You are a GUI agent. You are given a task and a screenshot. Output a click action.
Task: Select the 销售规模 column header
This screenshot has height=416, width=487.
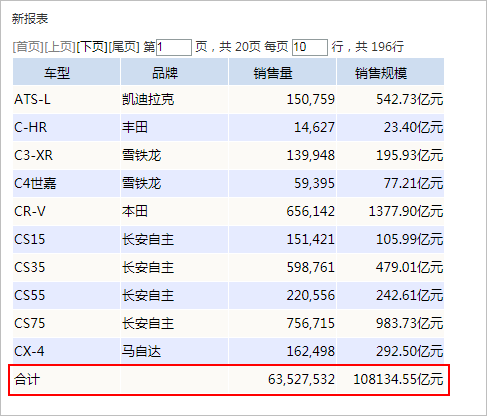click(x=390, y=72)
